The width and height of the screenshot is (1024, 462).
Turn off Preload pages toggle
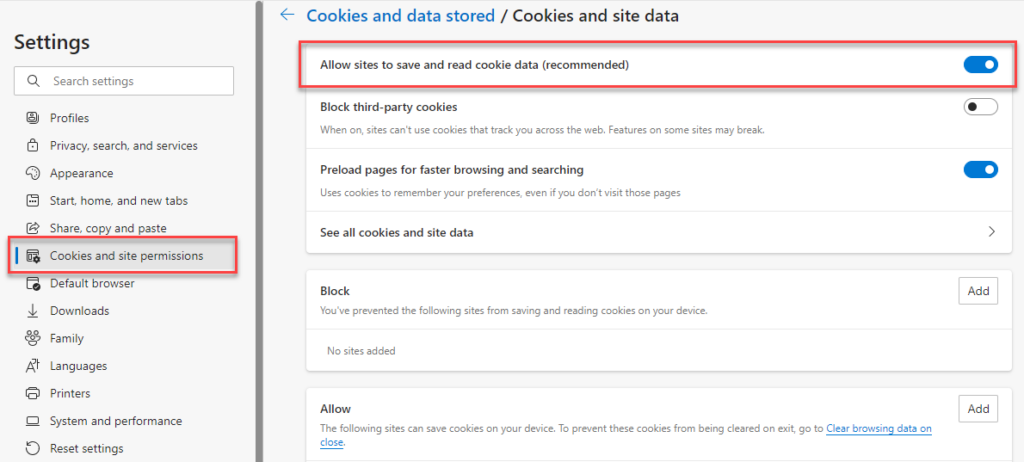[980, 170]
